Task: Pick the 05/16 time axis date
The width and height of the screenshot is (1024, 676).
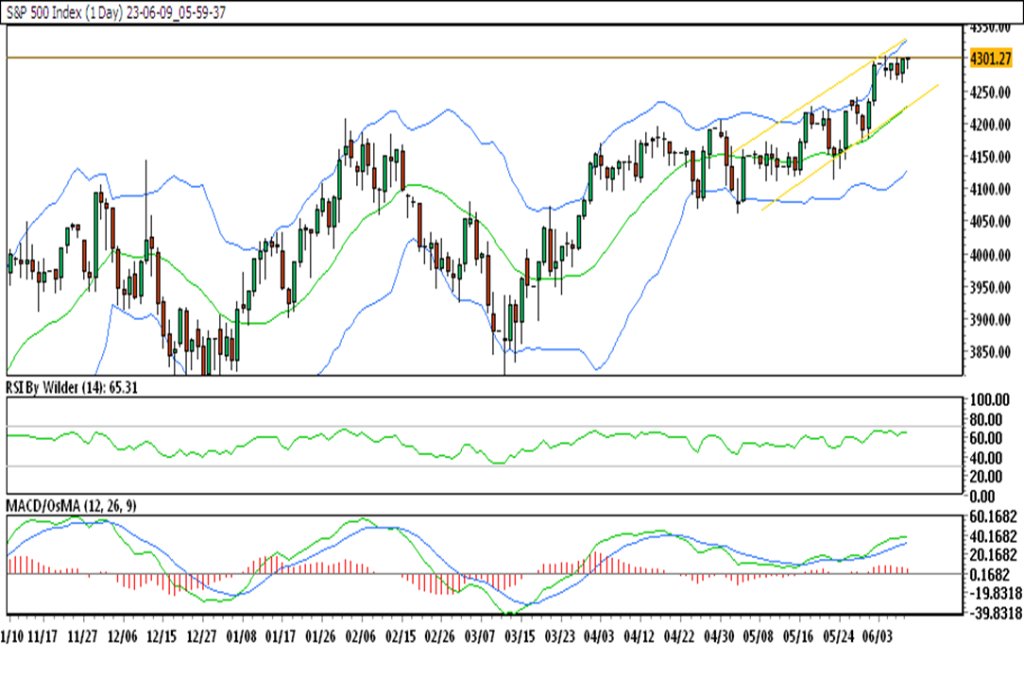Action: (x=798, y=637)
